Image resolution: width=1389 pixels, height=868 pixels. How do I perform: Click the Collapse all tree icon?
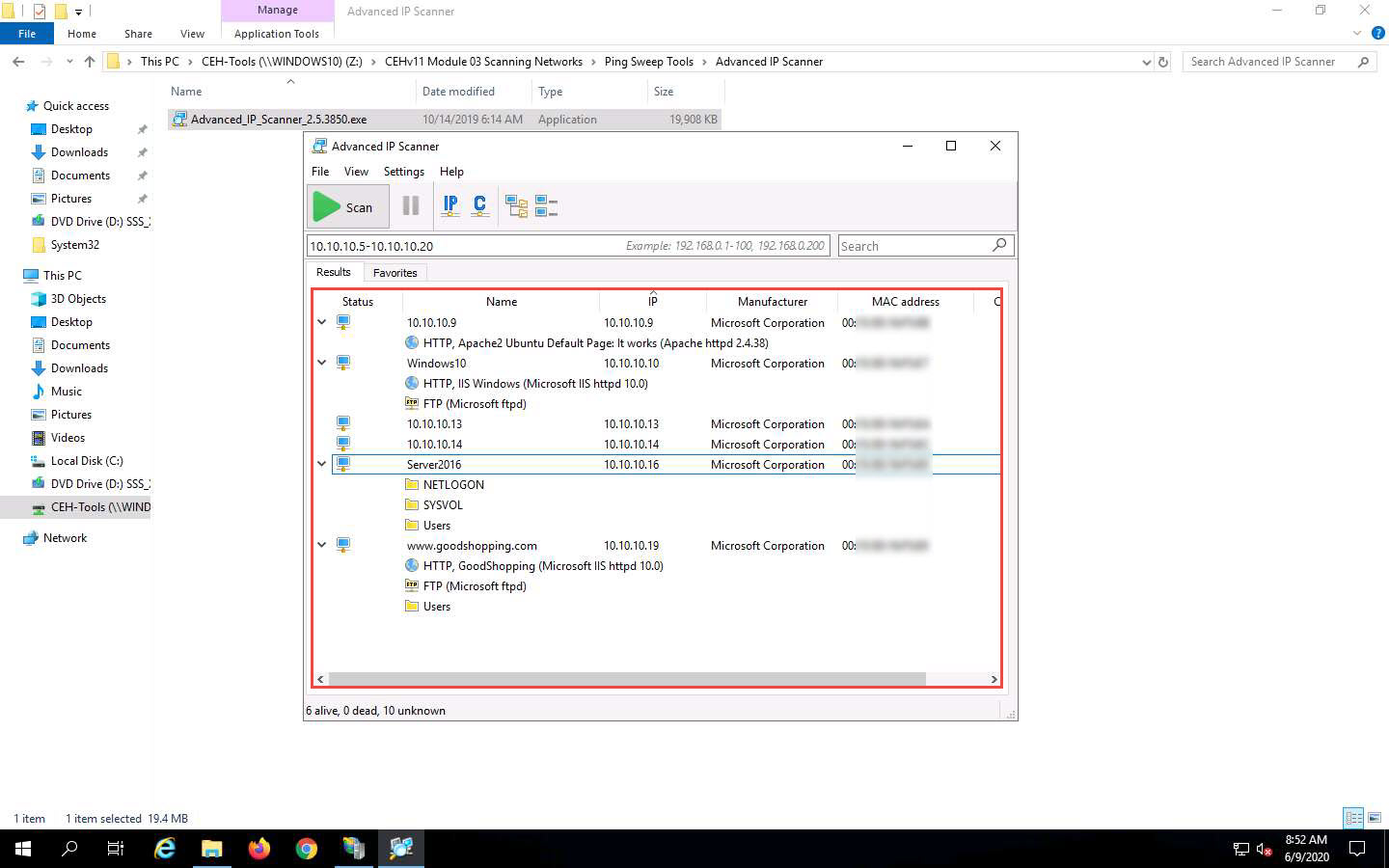pos(547,206)
